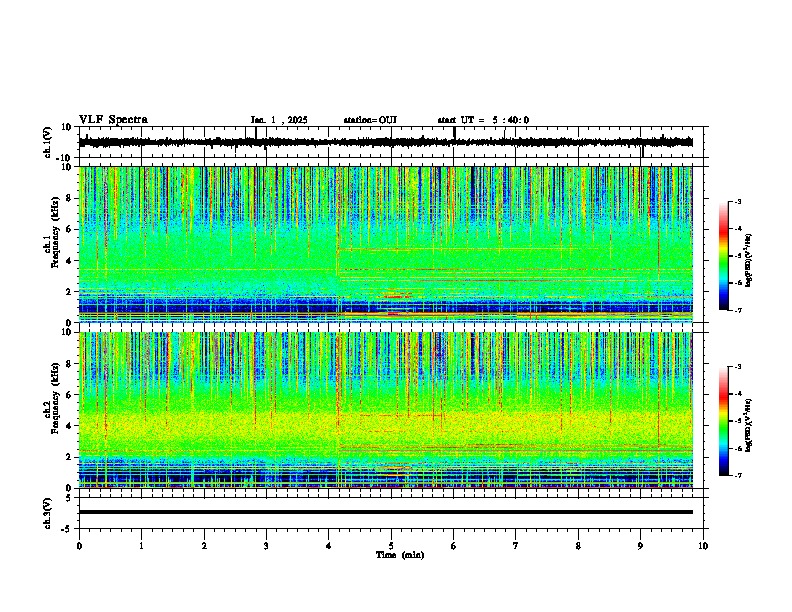Click the log(PSD) label beside ch.1 colorbar
This screenshot has height=612, width=792.
coord(748,261)
